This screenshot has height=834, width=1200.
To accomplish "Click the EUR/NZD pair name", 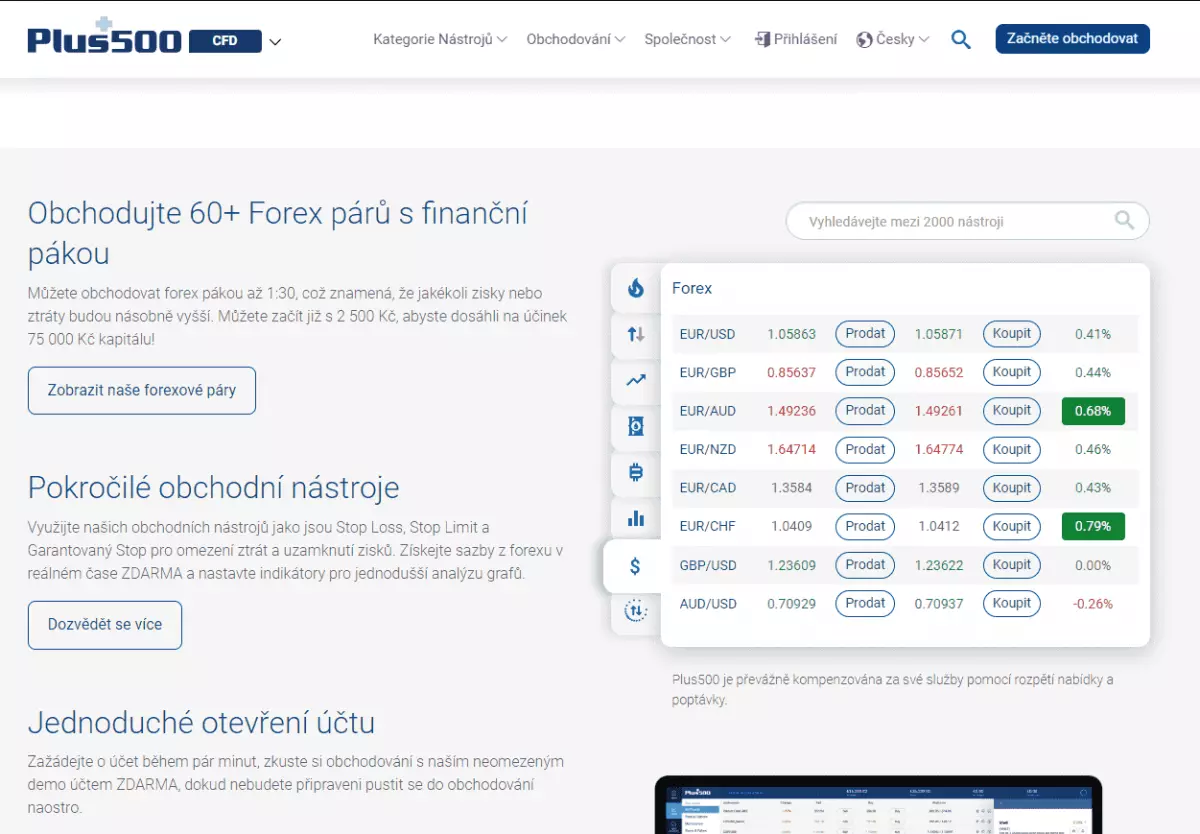I will click(707, 450).
